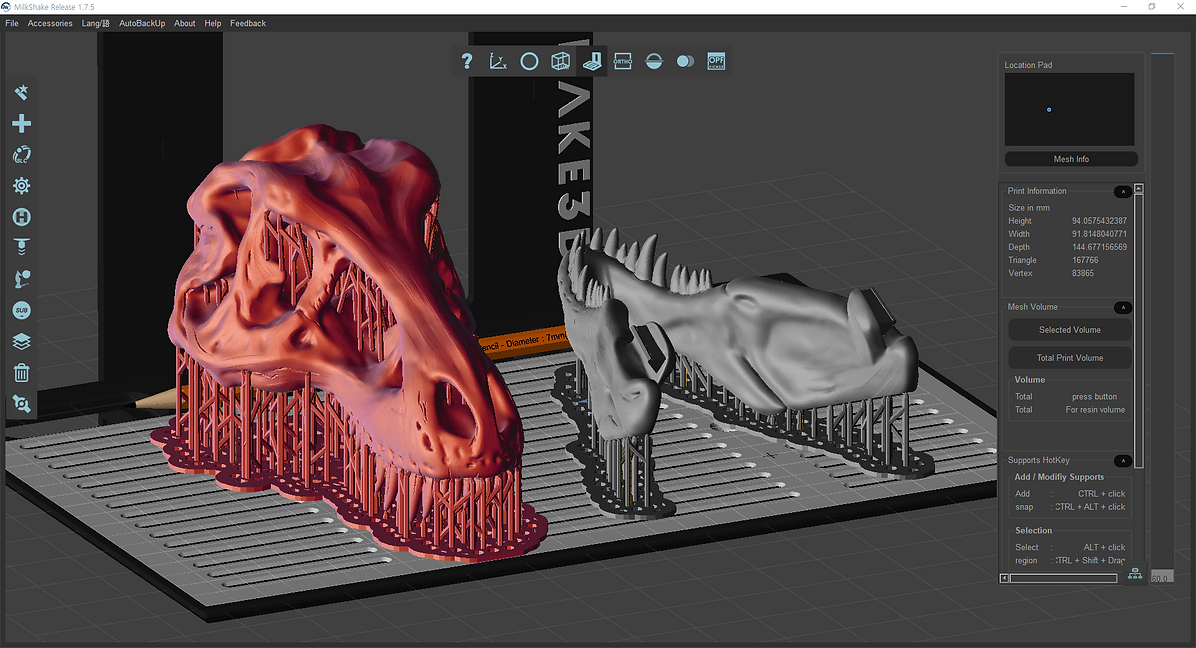
Task: Click the bottom crosshair tool in left sidebar
Action: pyautogui.click(x=21, y=404)
